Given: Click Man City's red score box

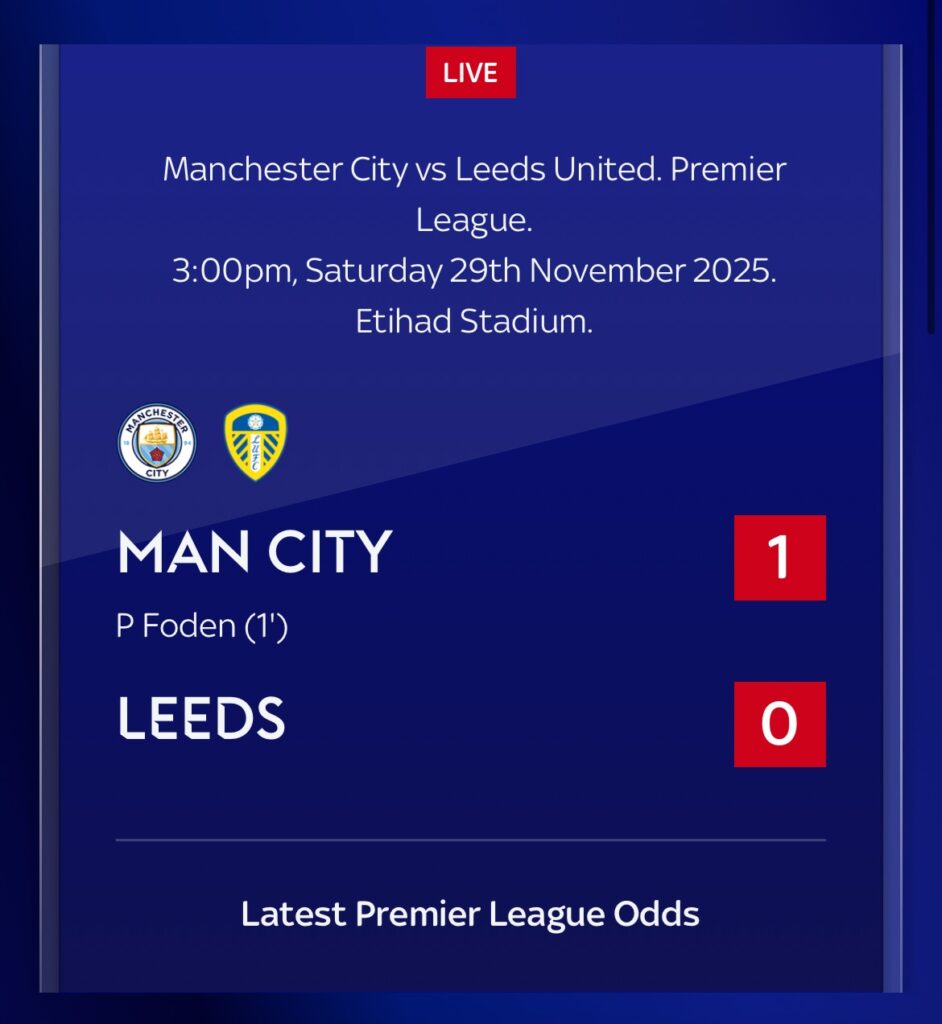Looking at the screenshot, I should pos(779,557).
